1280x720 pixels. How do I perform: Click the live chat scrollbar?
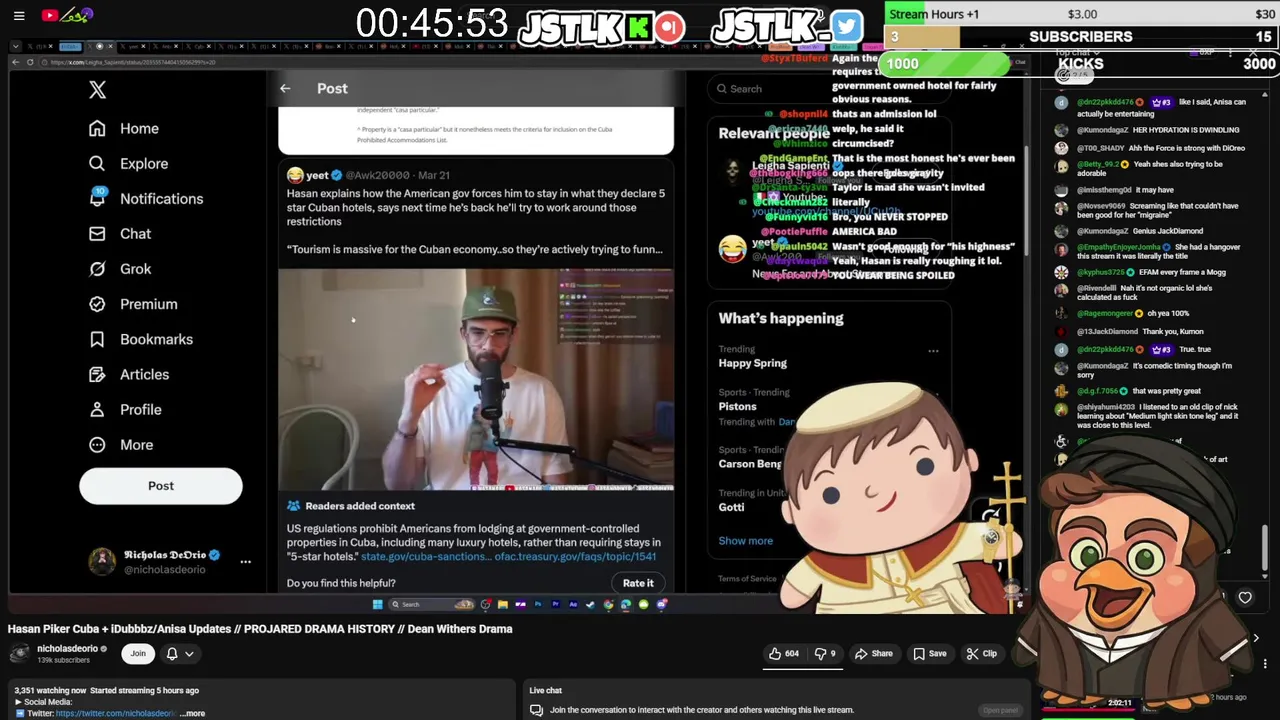(1266, 547)
